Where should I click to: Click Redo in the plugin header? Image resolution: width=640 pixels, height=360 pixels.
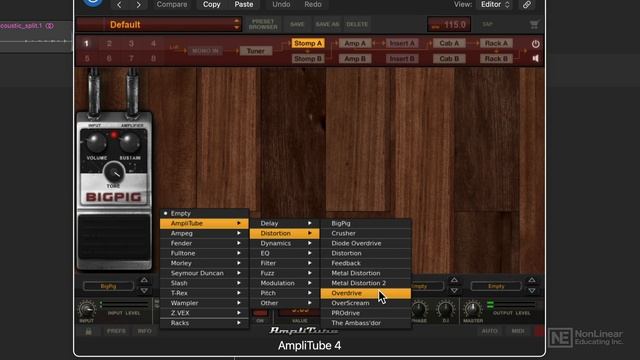(x=313, y=4)
